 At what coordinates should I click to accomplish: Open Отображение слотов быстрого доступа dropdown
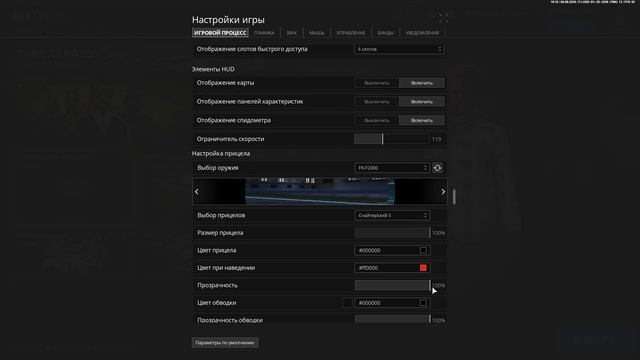pos(400,49)
